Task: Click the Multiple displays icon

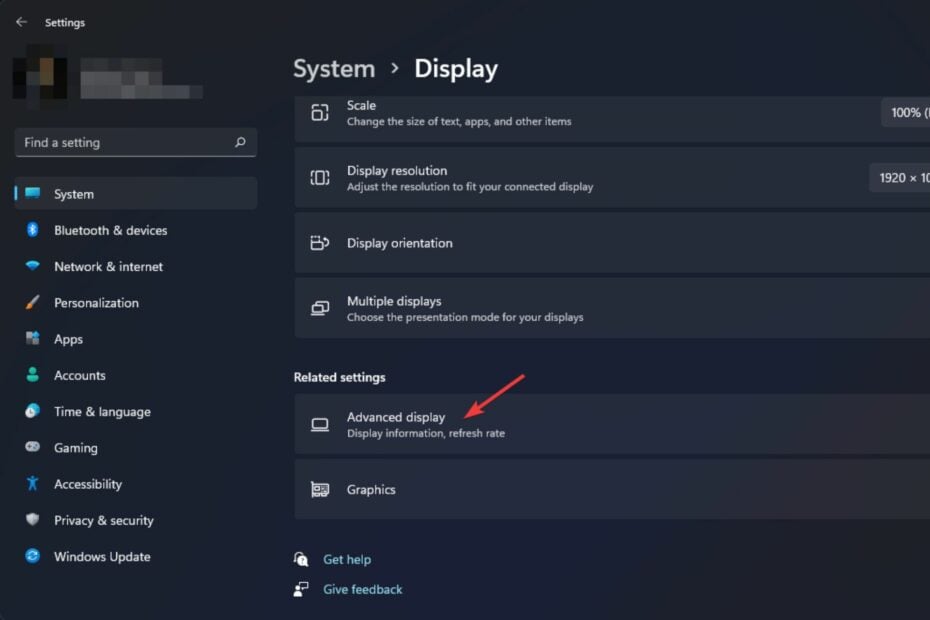Action: [x=319, y=307]
